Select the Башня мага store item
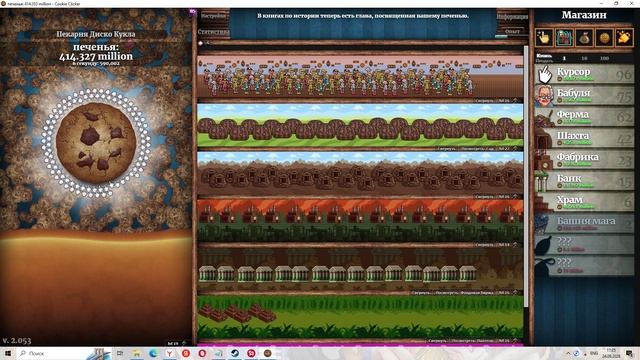640x360 pixels. point(584,223)
